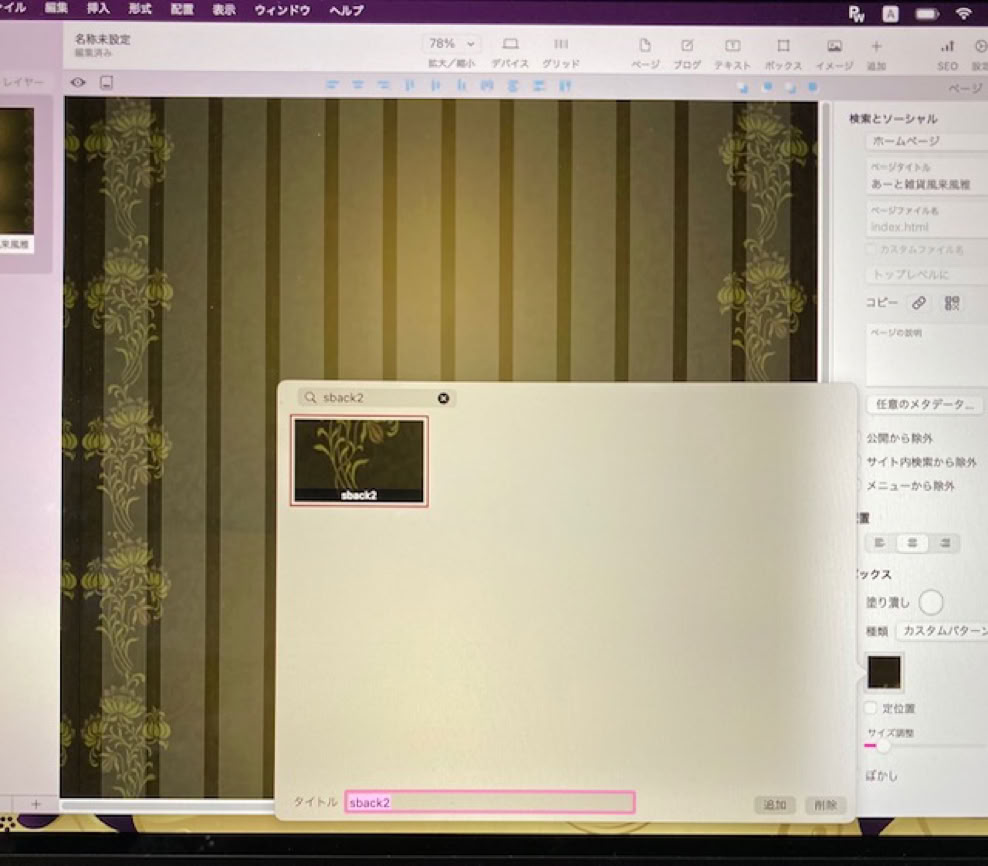Viewport: 988px width, 866px height.
Task: Open the SEO panel icon
Action: [x=947, y=46]
